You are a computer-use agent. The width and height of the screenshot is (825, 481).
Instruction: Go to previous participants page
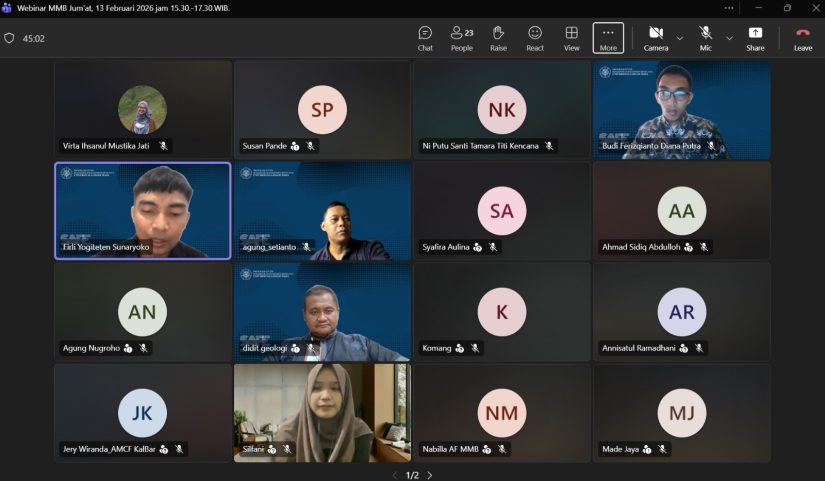[x=394, y=475]
